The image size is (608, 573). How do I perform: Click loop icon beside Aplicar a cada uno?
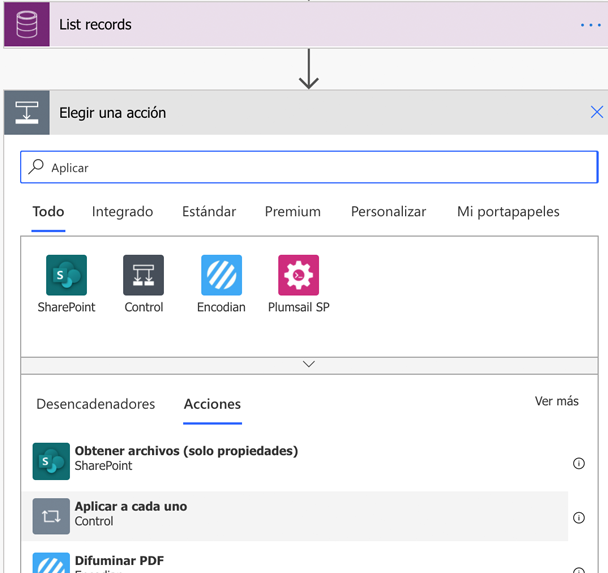point(51,516)
